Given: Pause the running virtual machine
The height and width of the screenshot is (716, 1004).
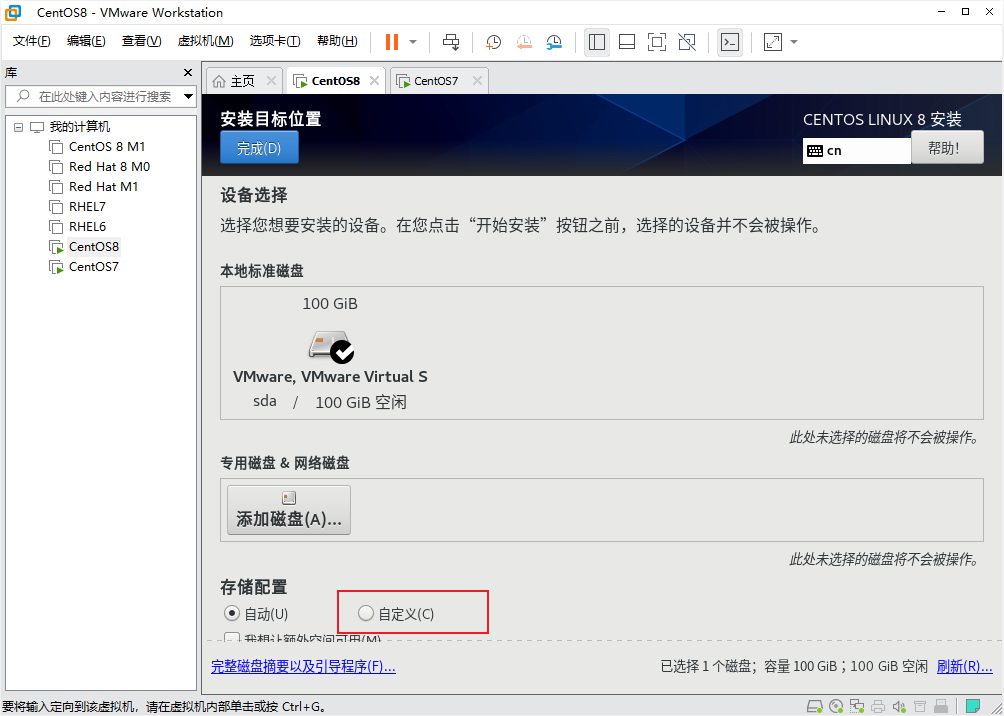Looking at the screenshot, I should [x=392, y=42].
